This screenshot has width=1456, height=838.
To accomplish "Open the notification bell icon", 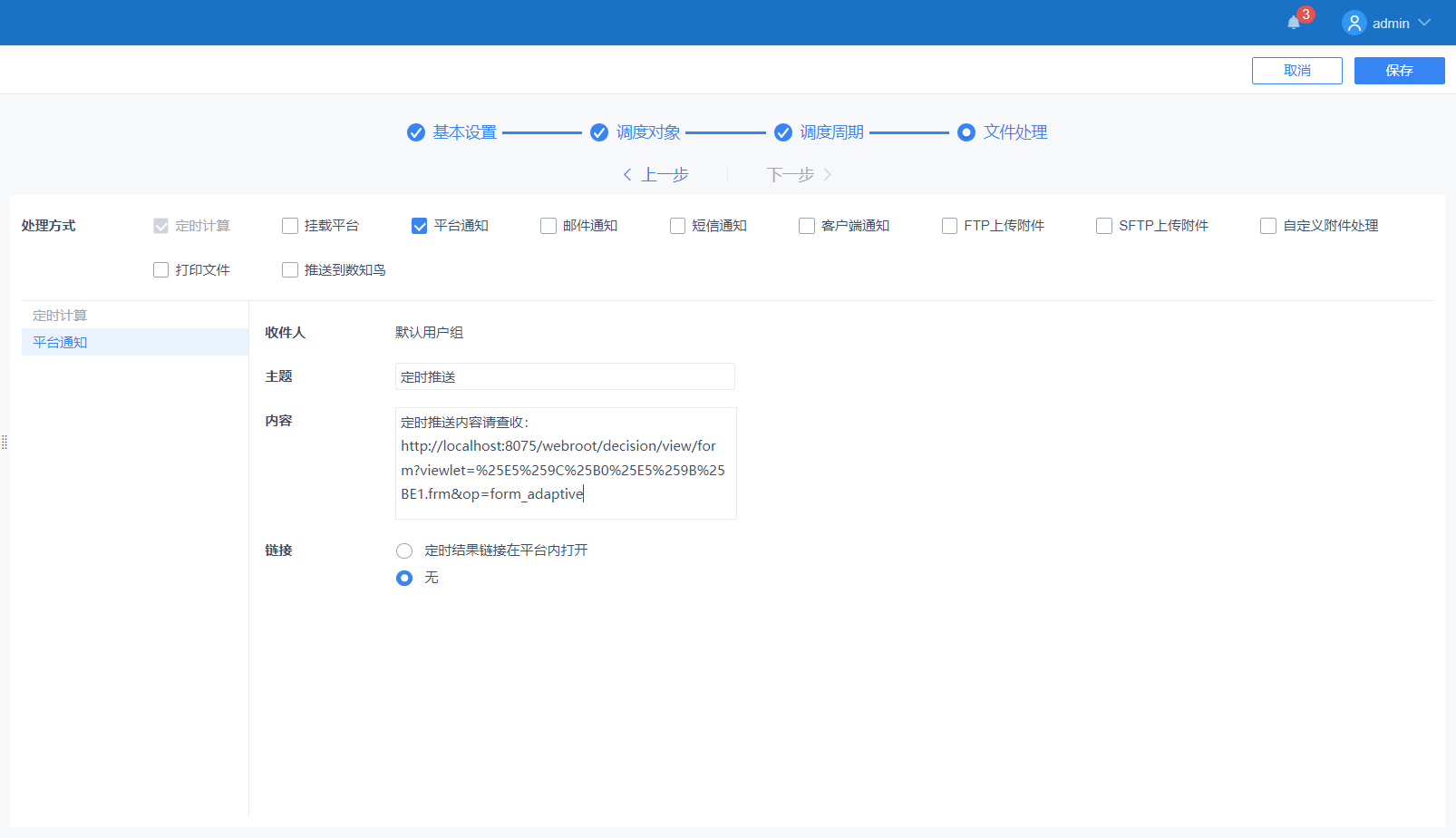I will point(1294,23).
